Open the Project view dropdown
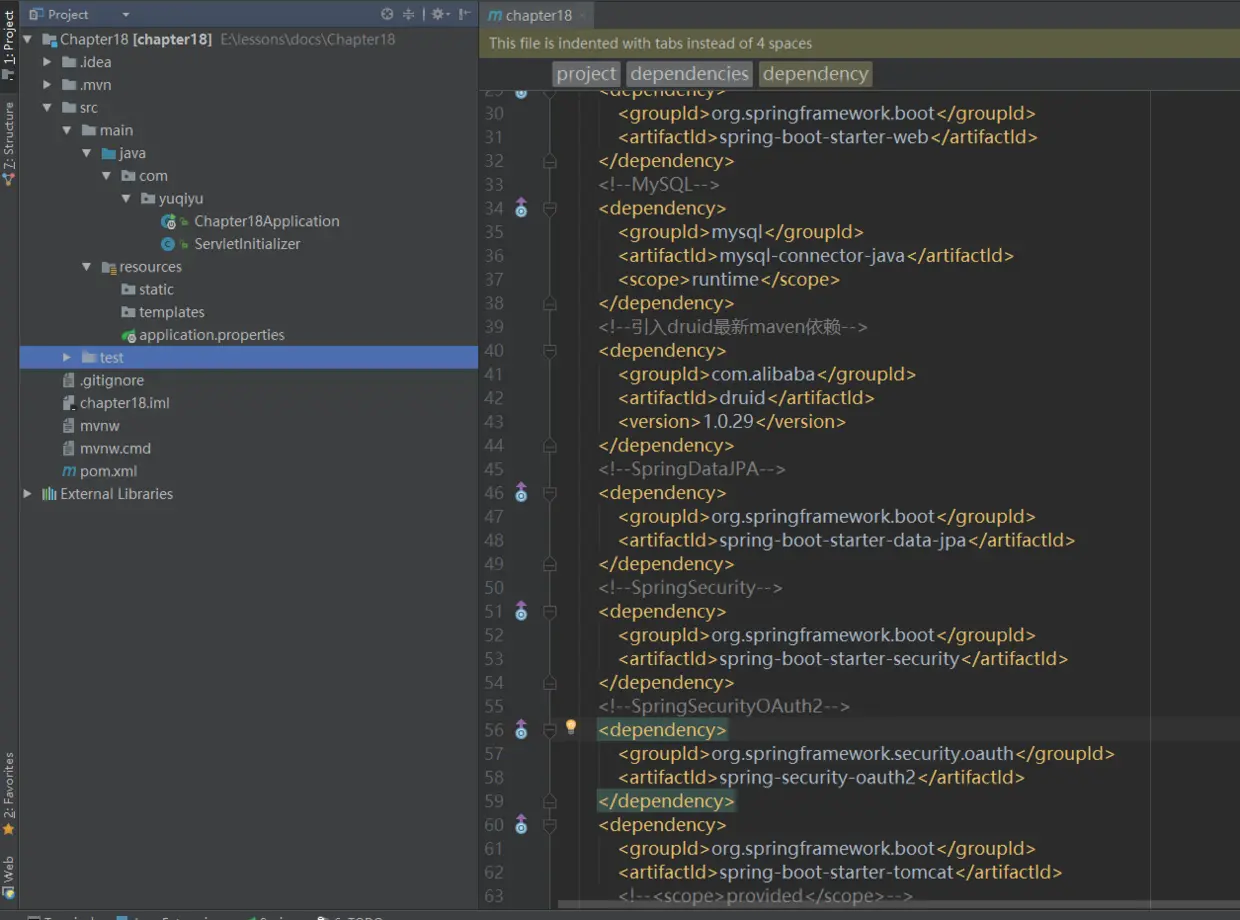The width and height of the screenshot is (1240, 920). [126, 15]
